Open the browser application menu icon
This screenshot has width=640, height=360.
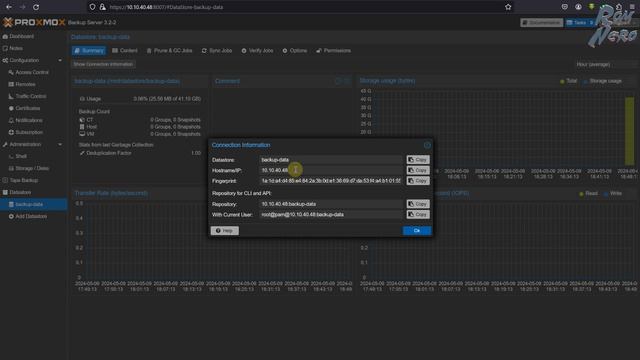[x=632, y=7]
